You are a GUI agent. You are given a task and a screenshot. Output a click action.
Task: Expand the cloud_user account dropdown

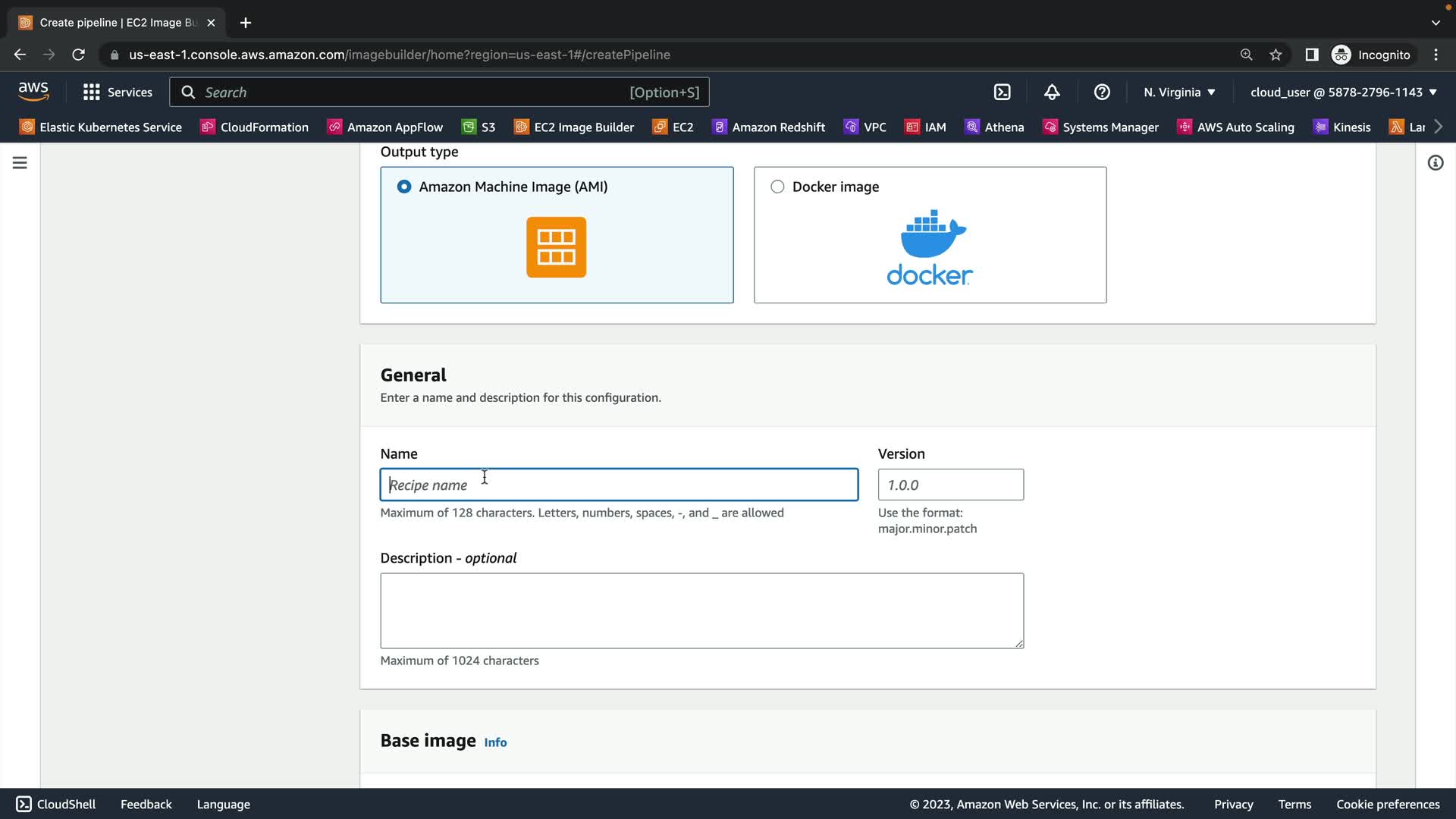1343,93
